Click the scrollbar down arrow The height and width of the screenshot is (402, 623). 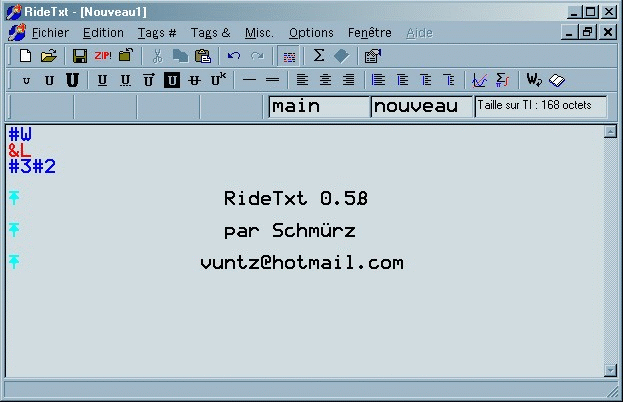coord(610,370)
